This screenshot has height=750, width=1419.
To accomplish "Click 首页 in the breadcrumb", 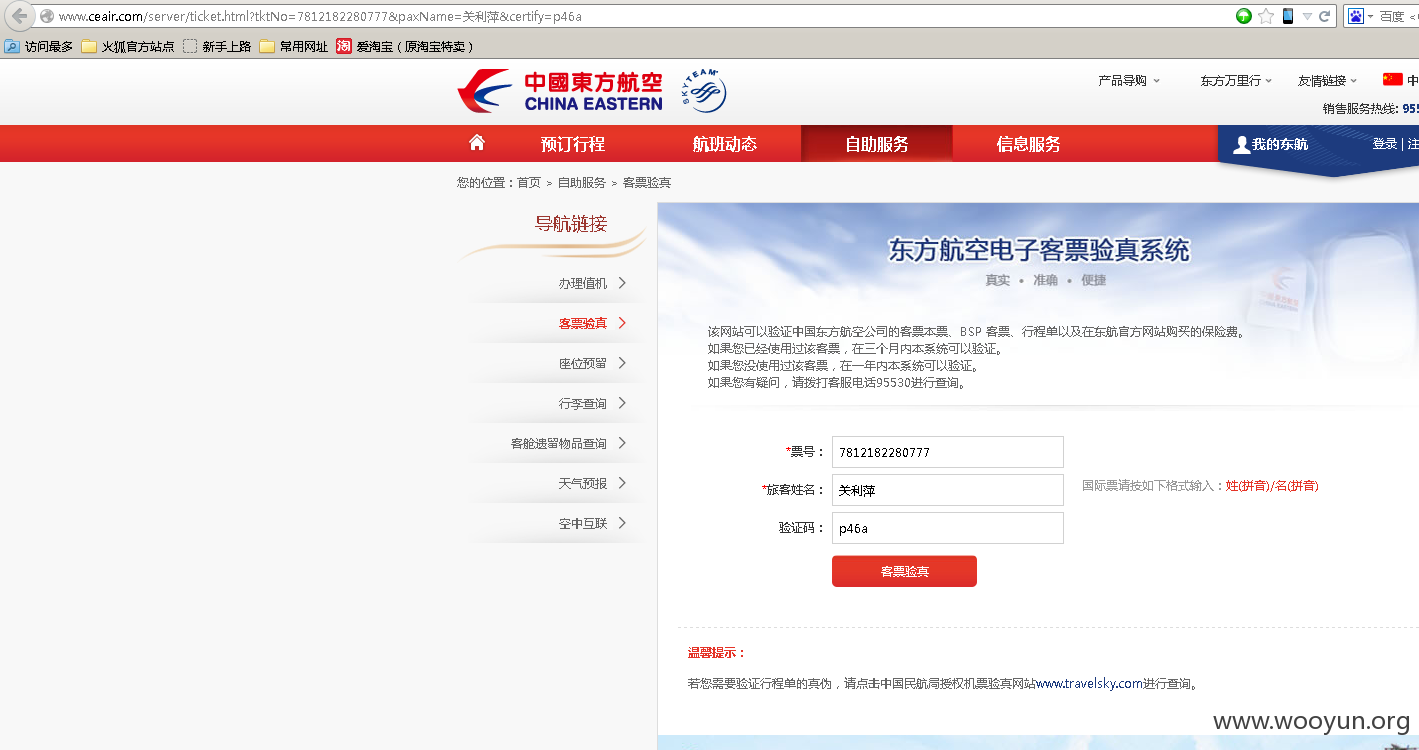I will click(x=529, y=183).
